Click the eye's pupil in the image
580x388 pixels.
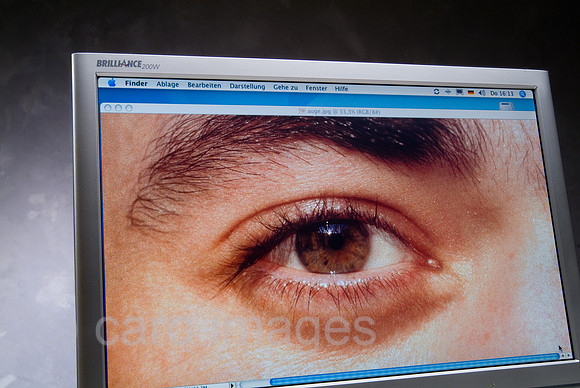pyautogui.click(x=336, y=241)
